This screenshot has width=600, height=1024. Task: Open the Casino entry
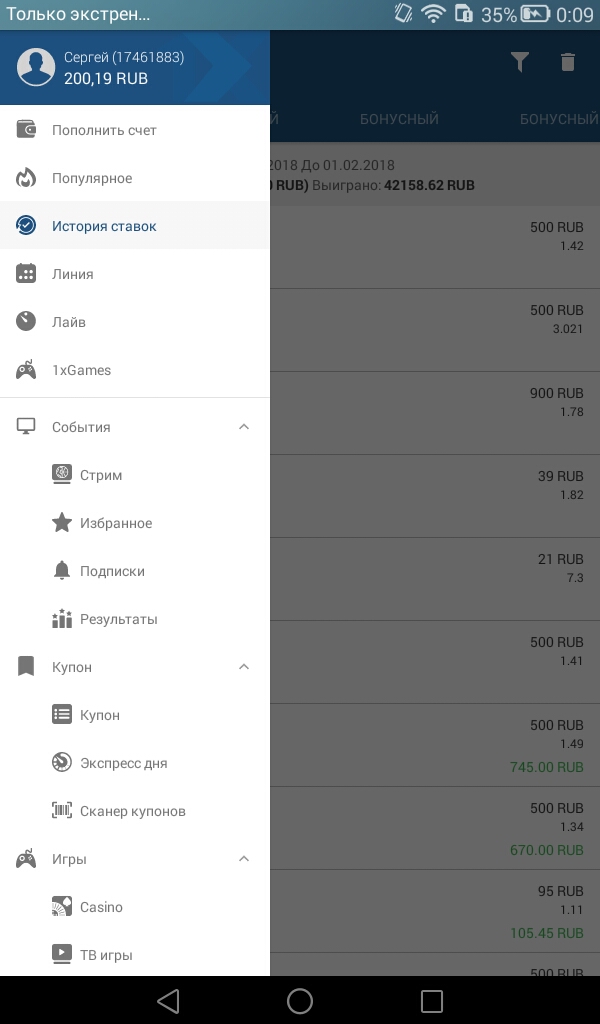101,907
